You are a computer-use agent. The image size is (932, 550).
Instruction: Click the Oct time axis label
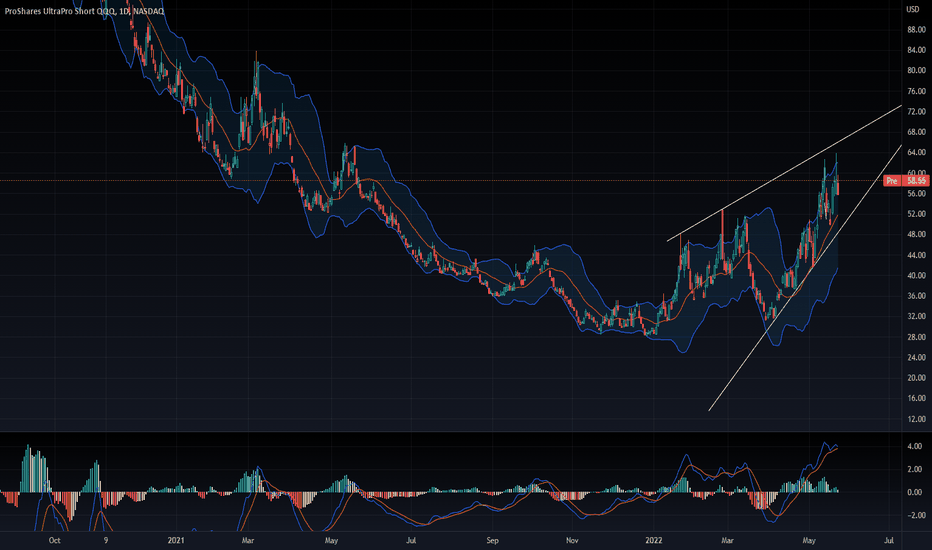click(x=54, y=540)
